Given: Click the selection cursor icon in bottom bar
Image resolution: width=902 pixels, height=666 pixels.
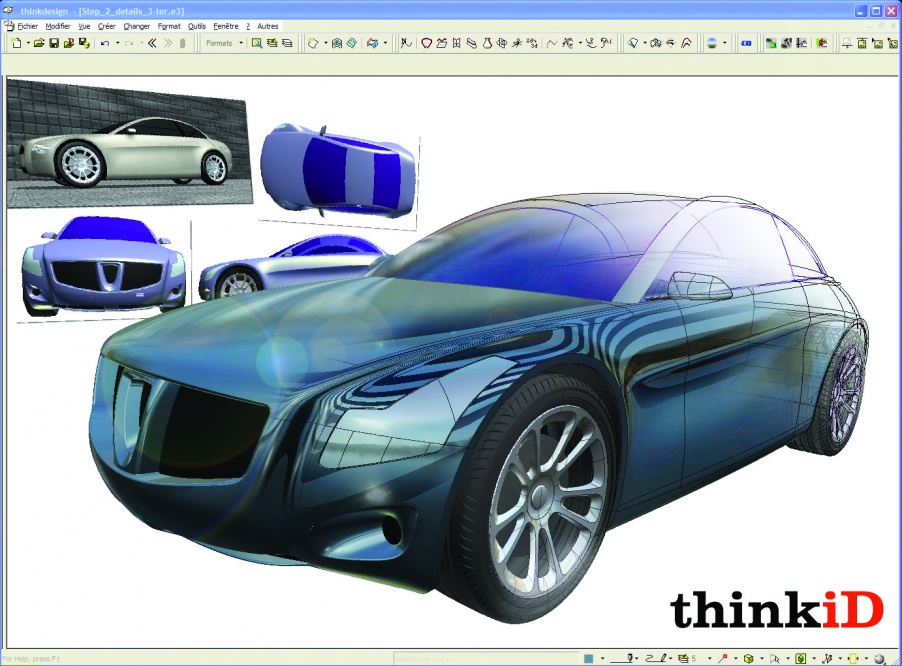Looking at the screenshot, I should 775,659.
